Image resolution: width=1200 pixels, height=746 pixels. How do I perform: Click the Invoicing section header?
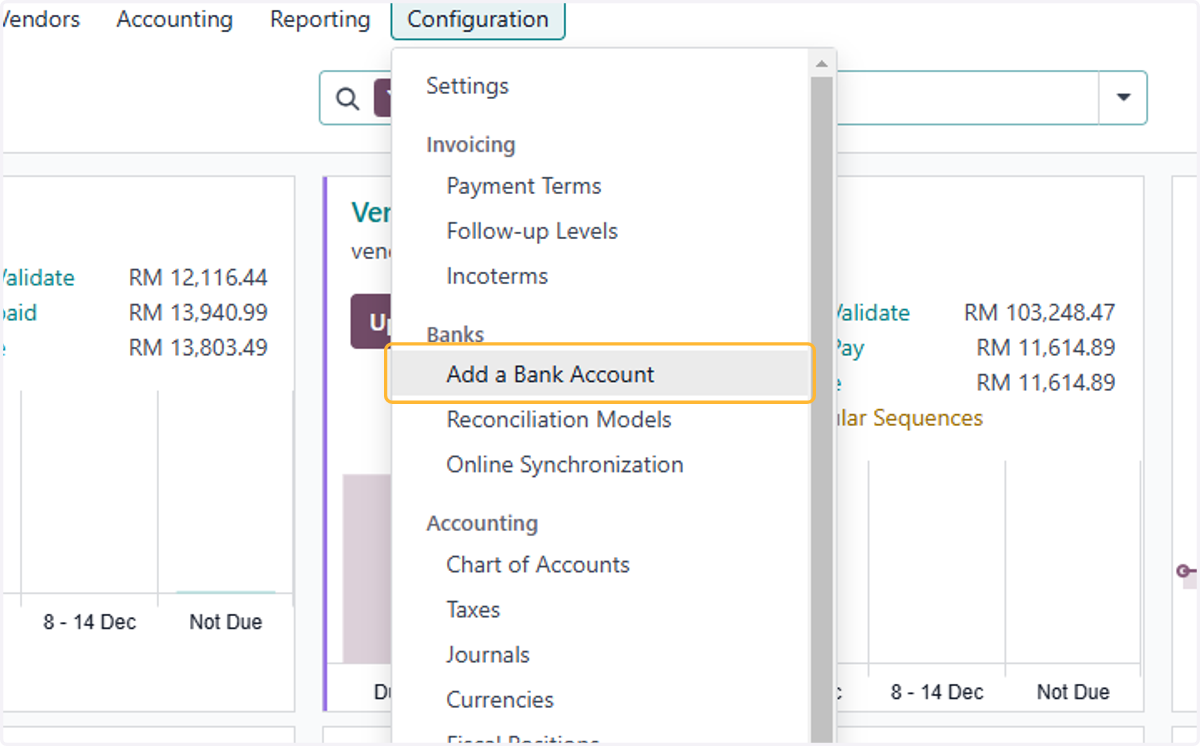click(x=471, y=144)
